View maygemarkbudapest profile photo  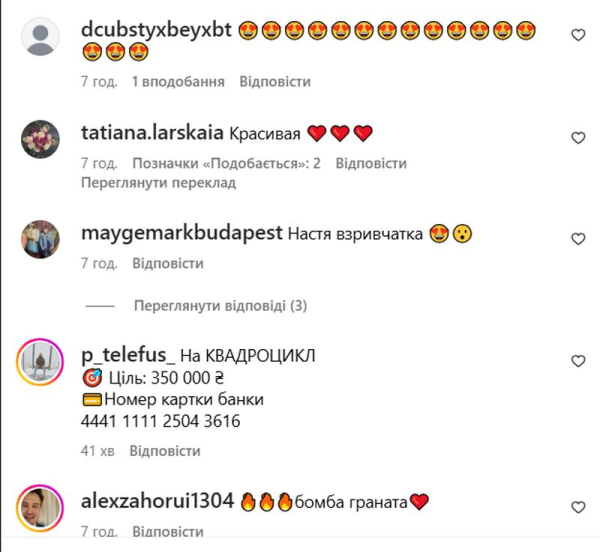point(40,239)
